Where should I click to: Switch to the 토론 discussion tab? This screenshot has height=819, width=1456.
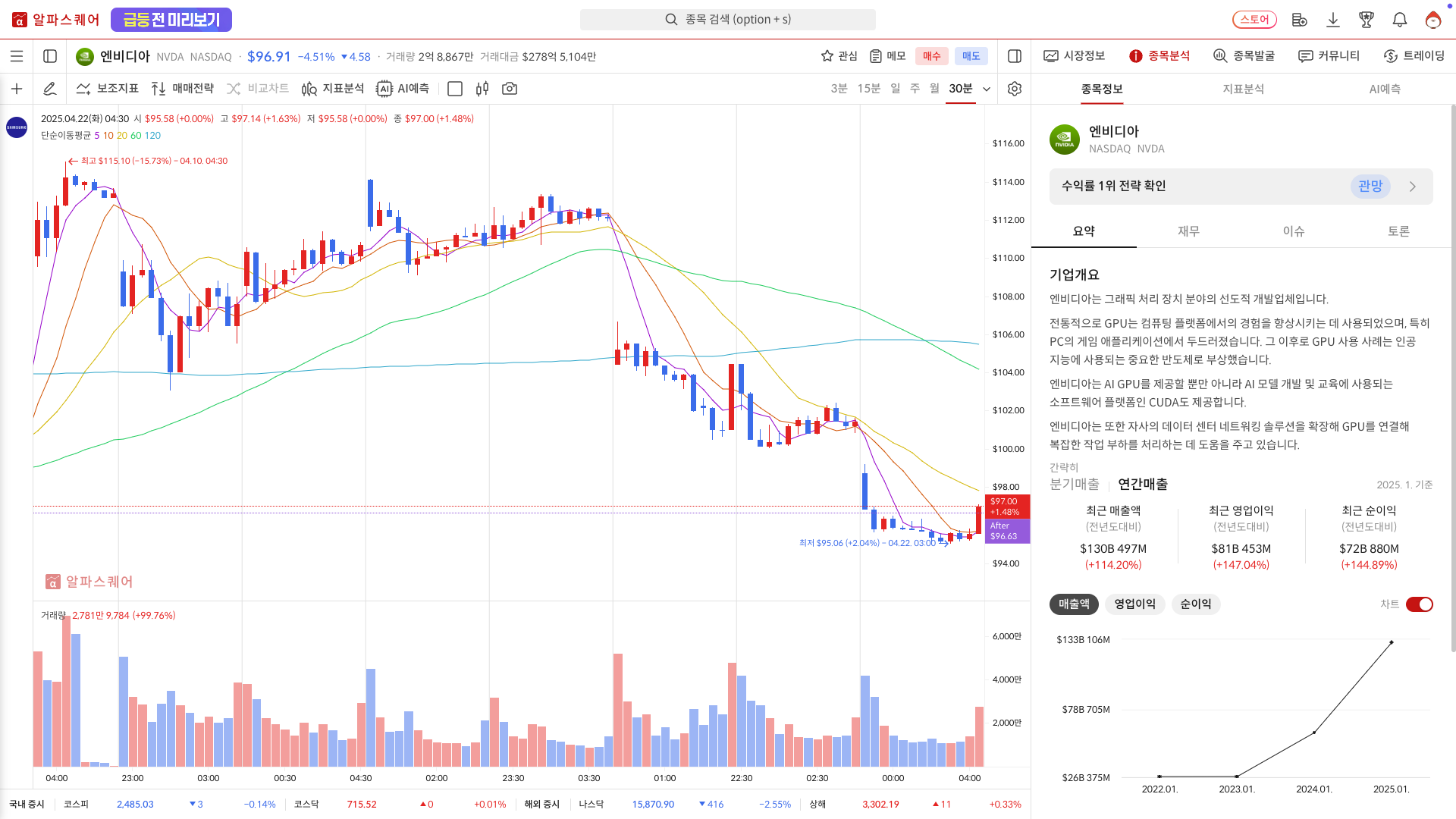click(1398, 231)
